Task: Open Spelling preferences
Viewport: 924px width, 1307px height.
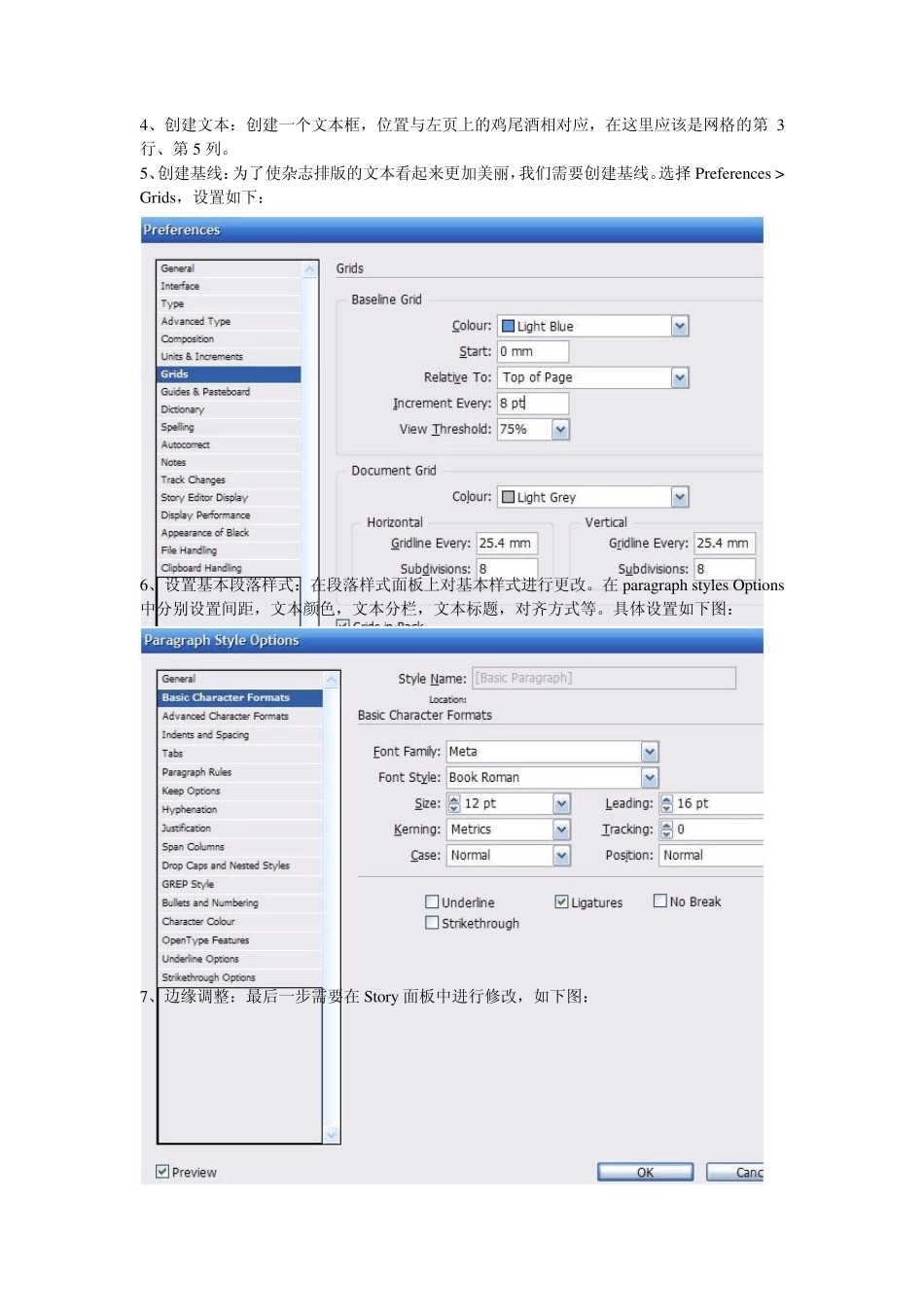Action: pyautogui.click(x=229, y=427)
